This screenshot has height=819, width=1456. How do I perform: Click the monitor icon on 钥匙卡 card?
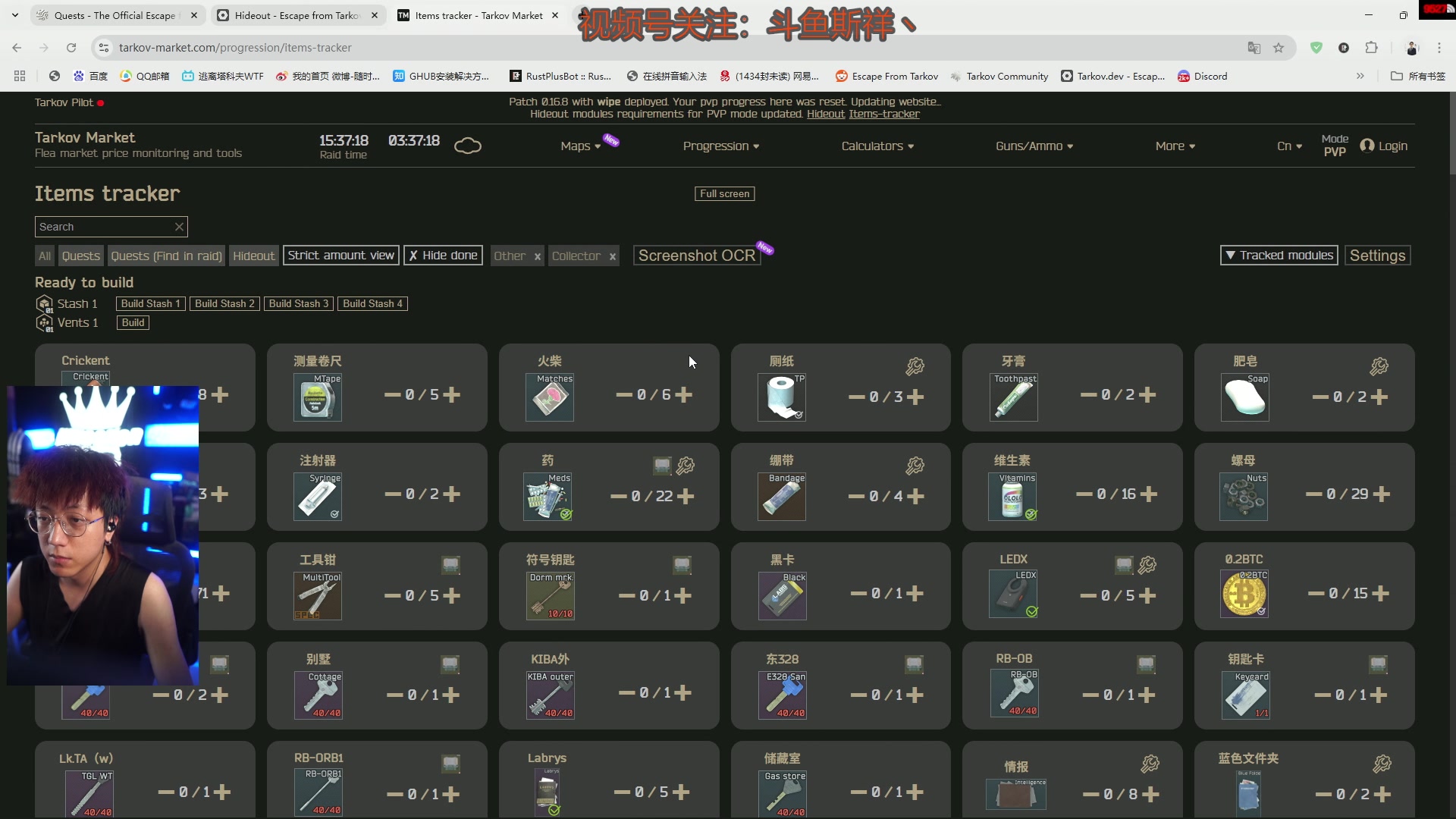coord(1378,664)
